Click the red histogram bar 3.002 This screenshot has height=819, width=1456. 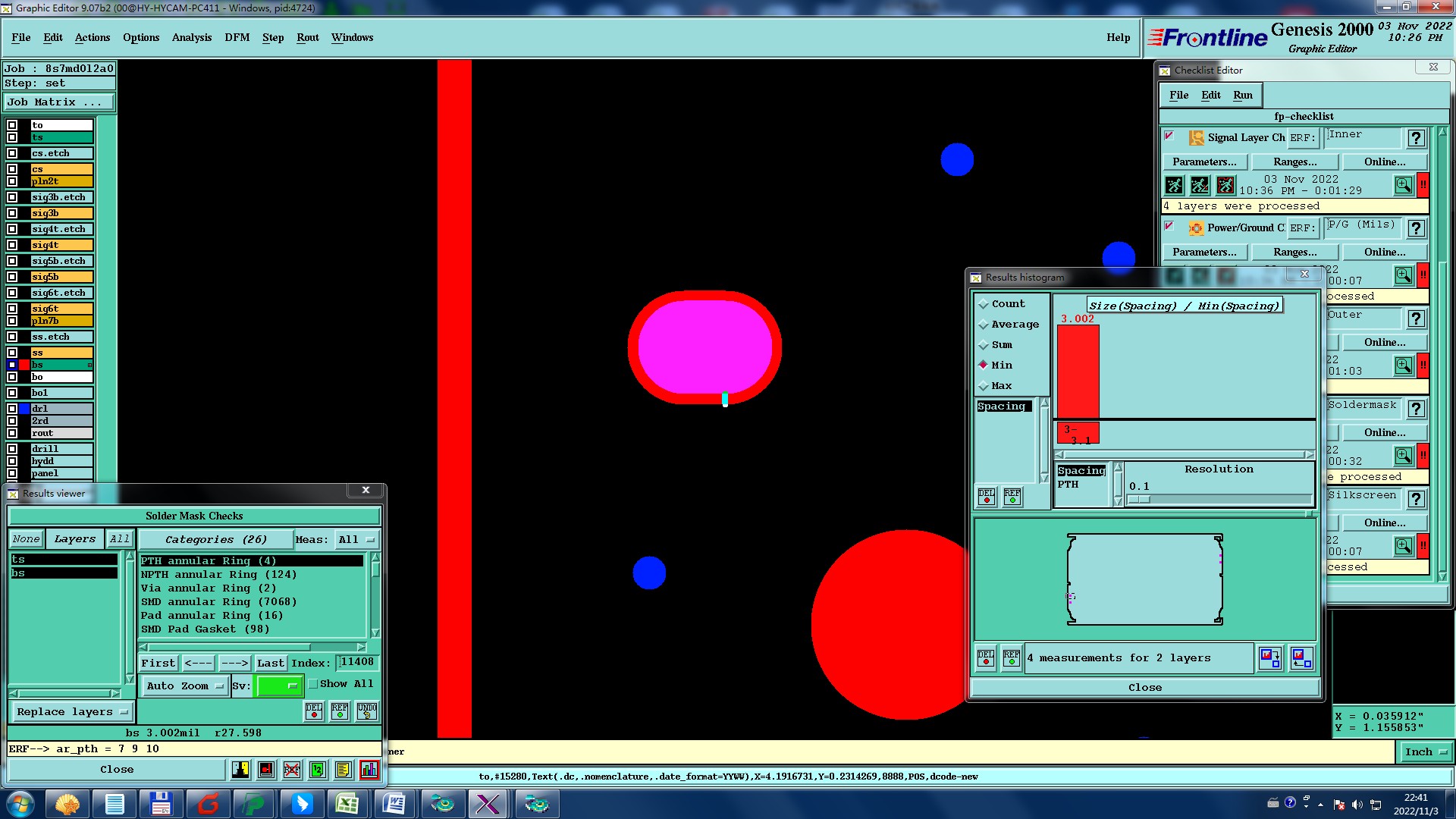click(x=1078, y=372)
